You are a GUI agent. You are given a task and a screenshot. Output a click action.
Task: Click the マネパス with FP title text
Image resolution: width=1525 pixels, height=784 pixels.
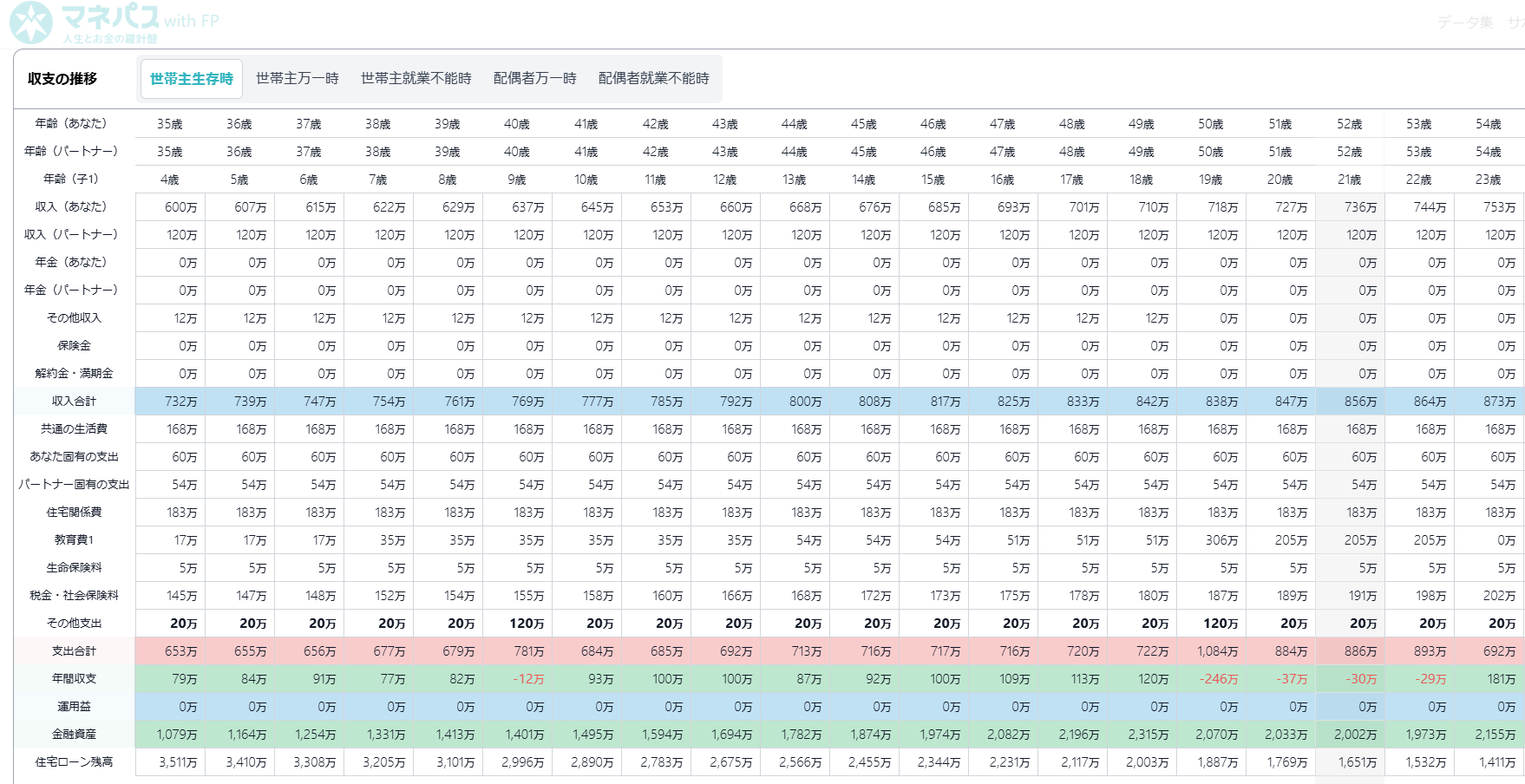pyautogui.click(x=139, y=18)
